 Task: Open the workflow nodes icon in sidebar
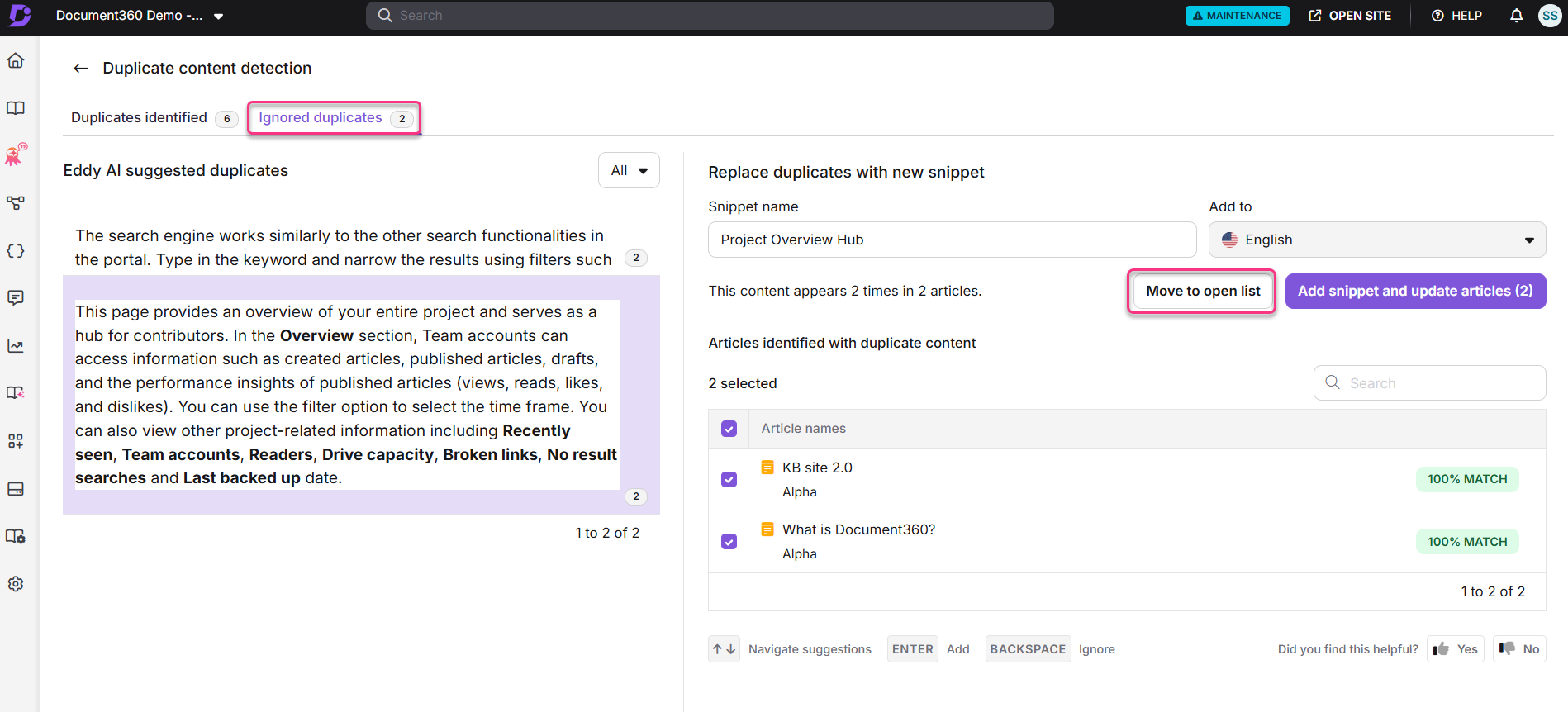pos(16,202)
